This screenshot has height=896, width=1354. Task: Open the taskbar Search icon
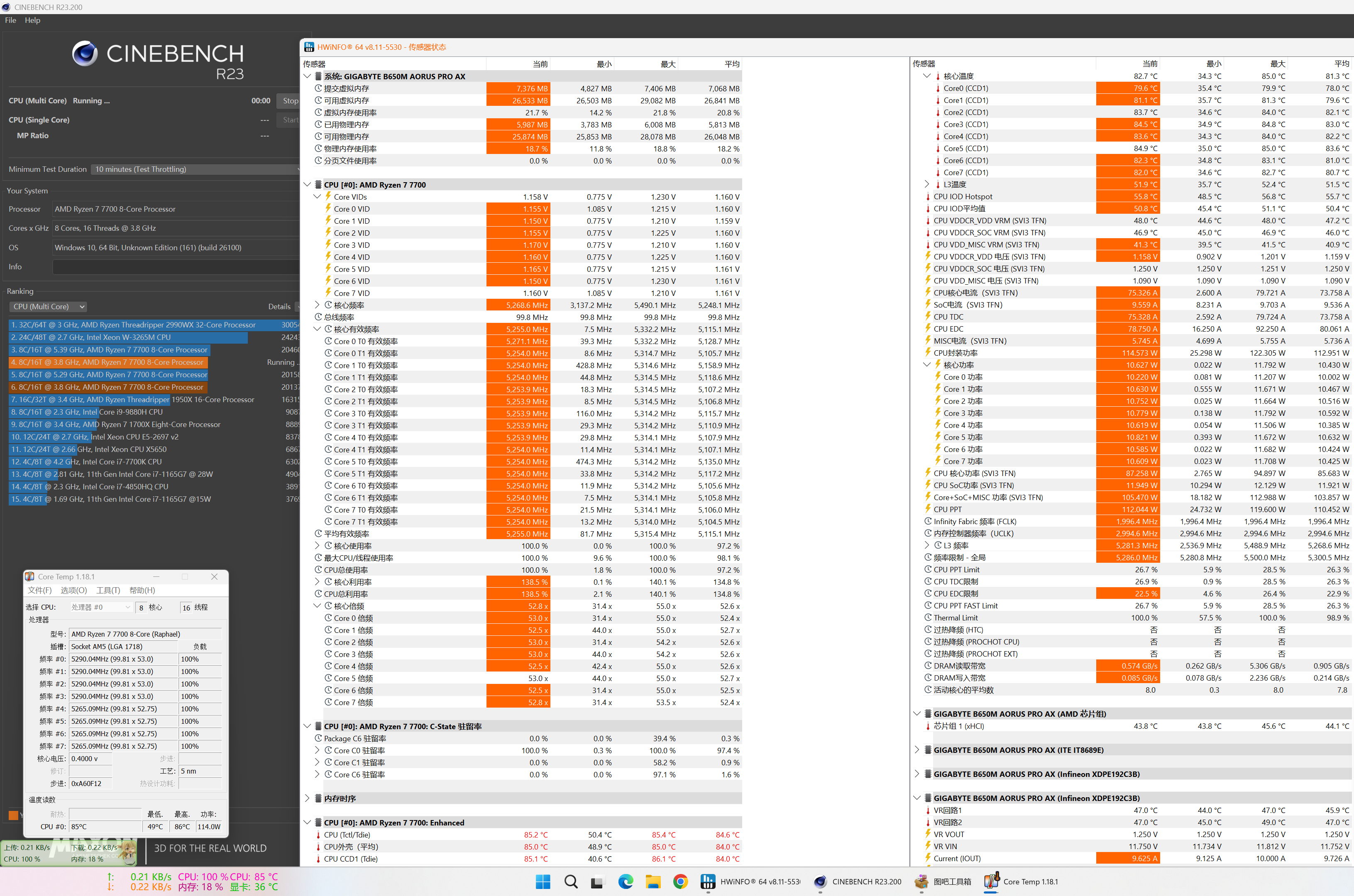[570, 882]
